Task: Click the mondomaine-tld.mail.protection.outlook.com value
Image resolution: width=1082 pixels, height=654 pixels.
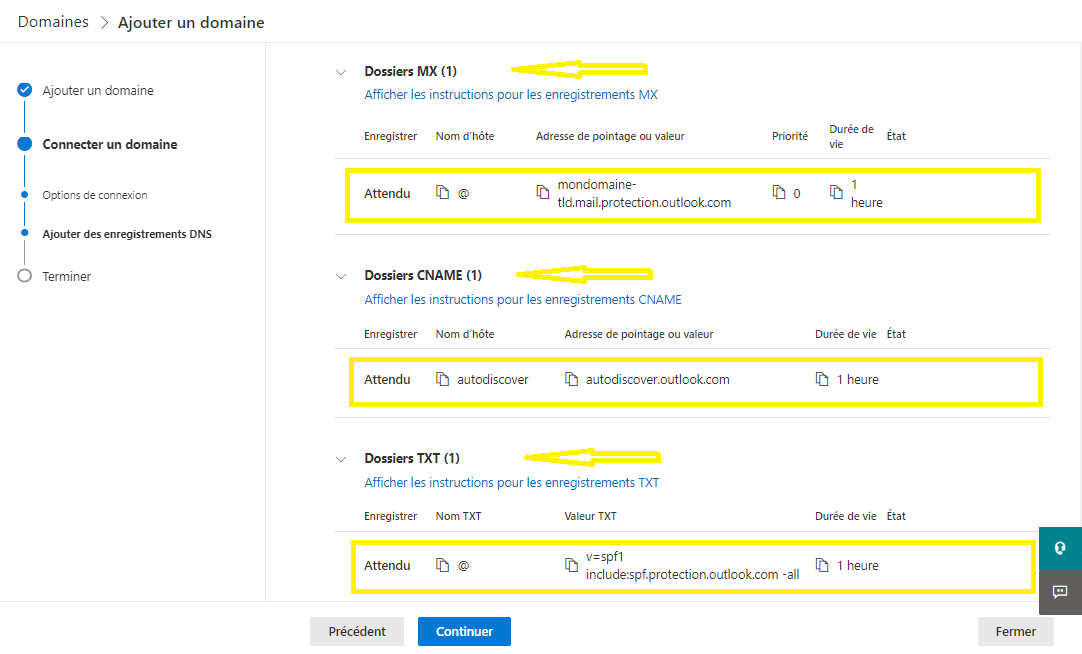Action: pos(644,193)
